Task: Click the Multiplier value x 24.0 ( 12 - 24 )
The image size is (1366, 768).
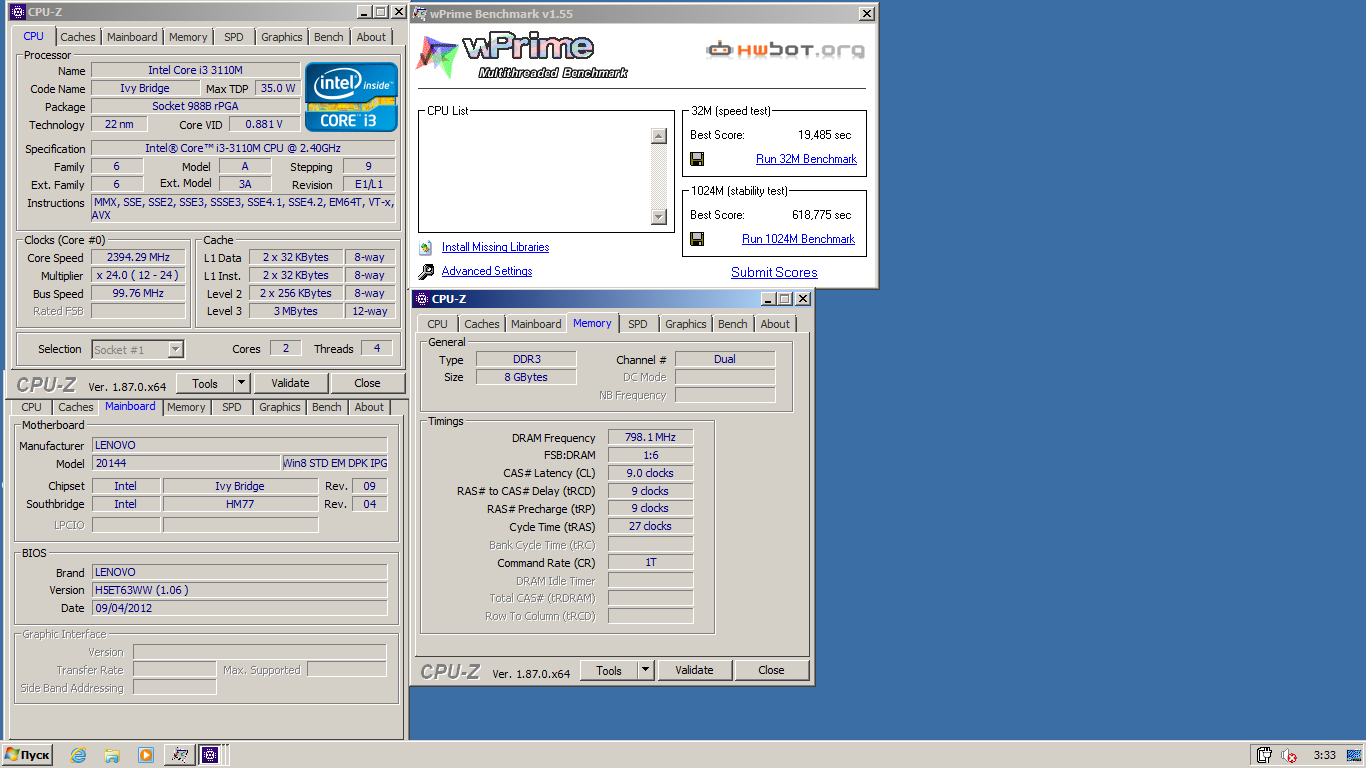Action: (x=138, y=275)
